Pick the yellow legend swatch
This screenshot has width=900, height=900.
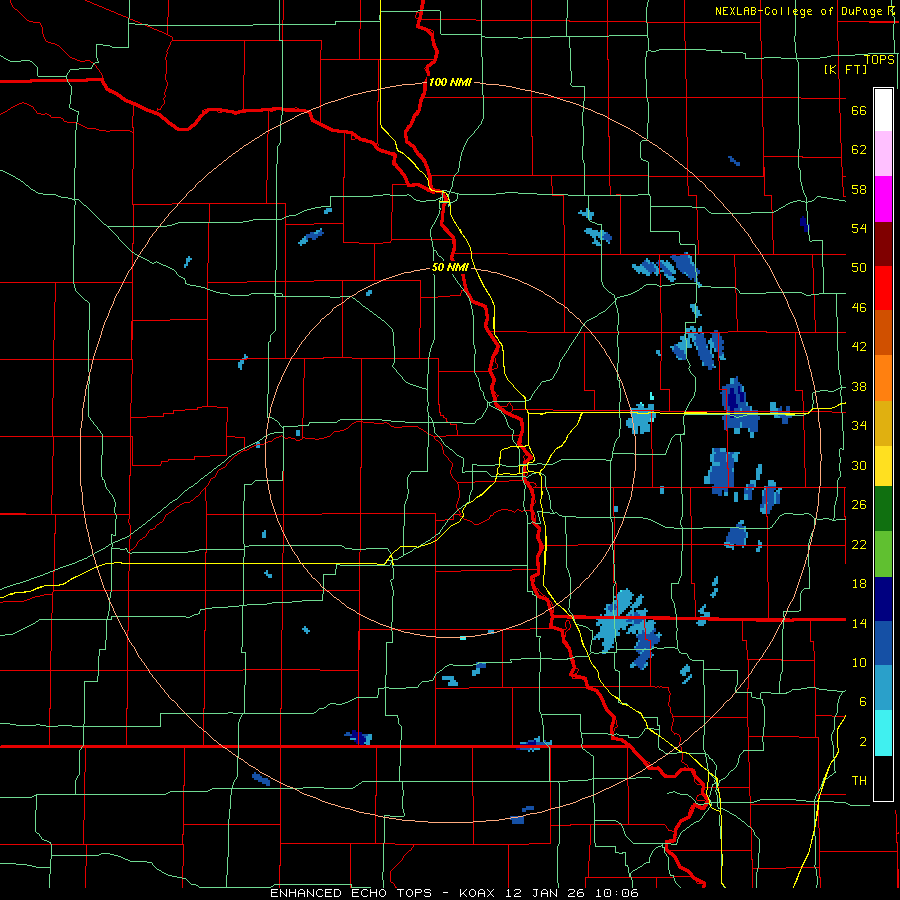pos(883,466)
